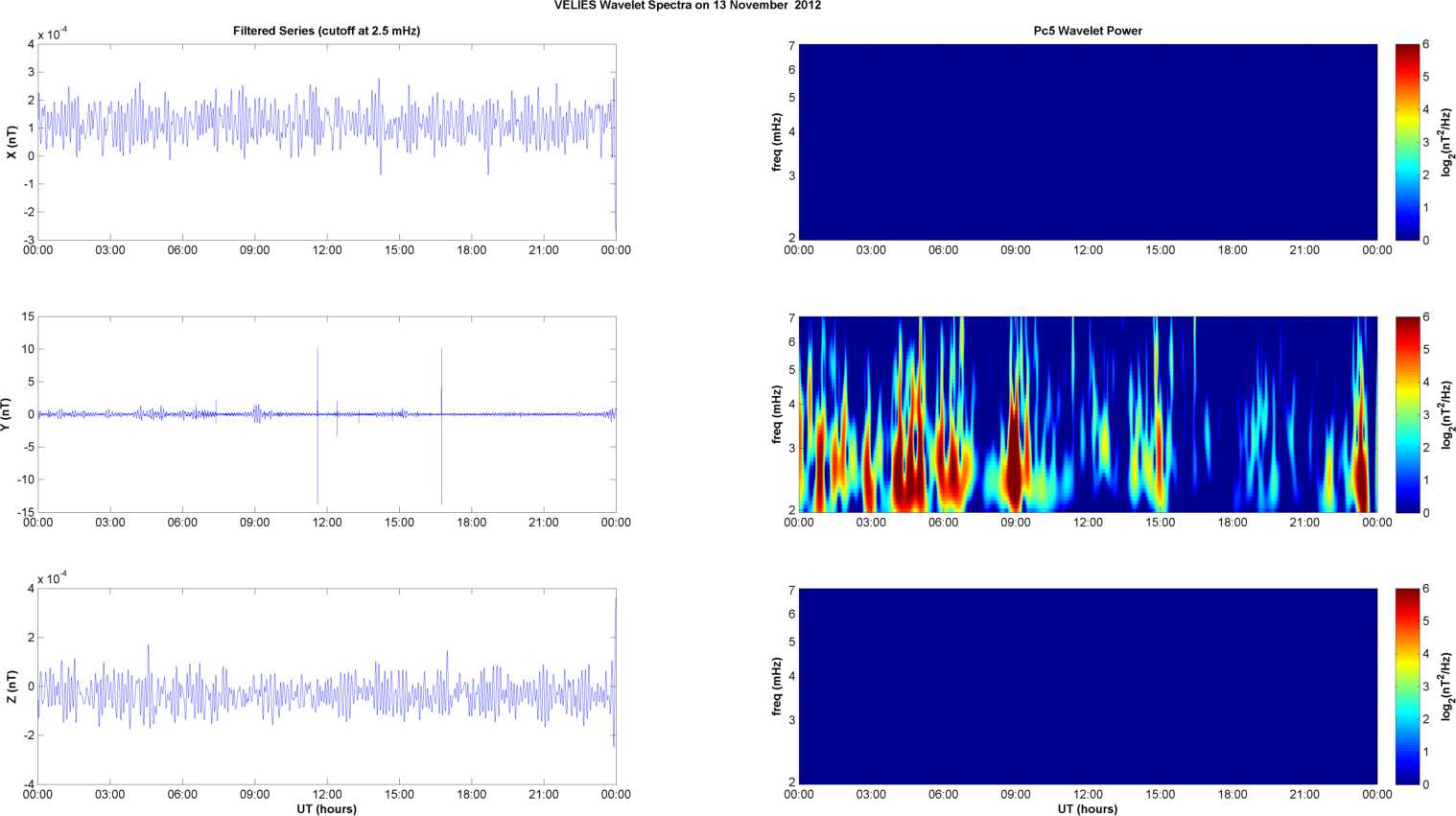The height and width of the screenshot is (816, 1456).
Task: Pick the colorbar beside the middle wavelet power panel
Action: 1407,414
